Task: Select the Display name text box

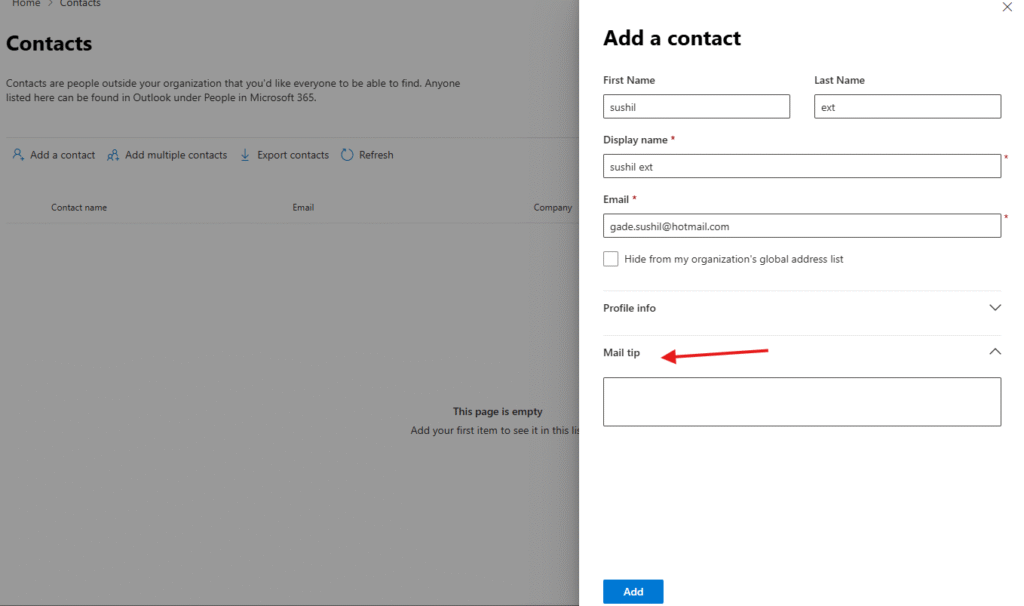Action: click(801, 167)
